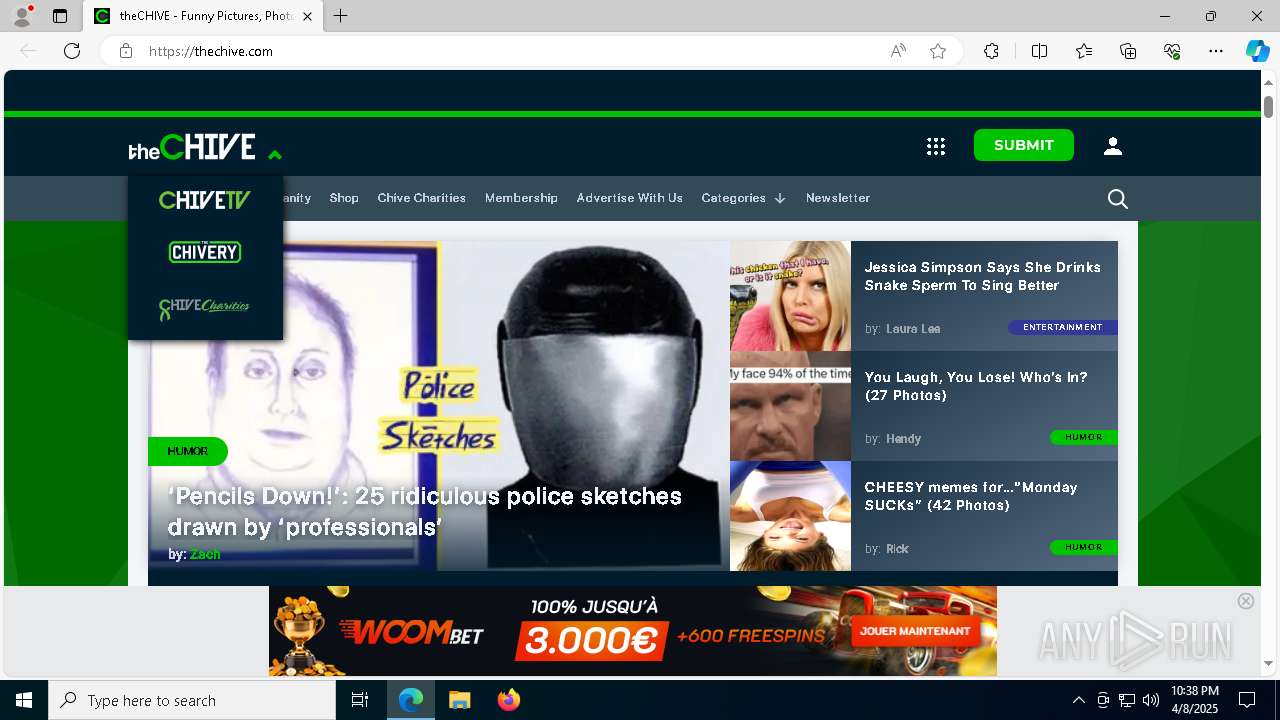Image resolution: width=1280 pixels, height=720 pixels.
Task: Add this page to favorites star
Action: click(938, 51)
